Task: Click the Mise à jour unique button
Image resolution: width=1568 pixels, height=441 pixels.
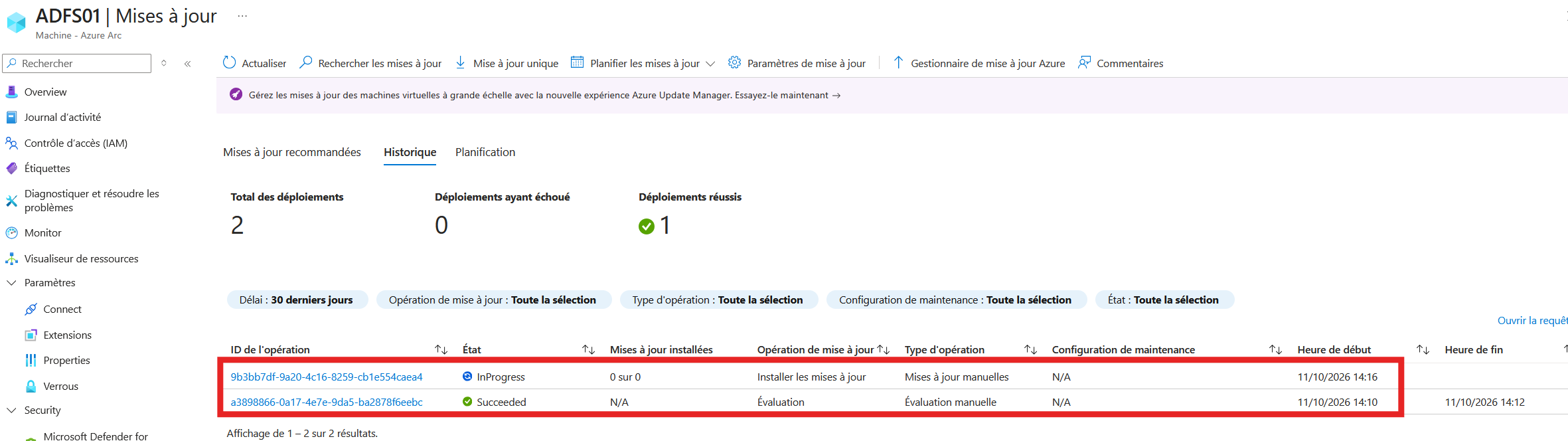Action: pyautogui.click(x=507, y=63)
